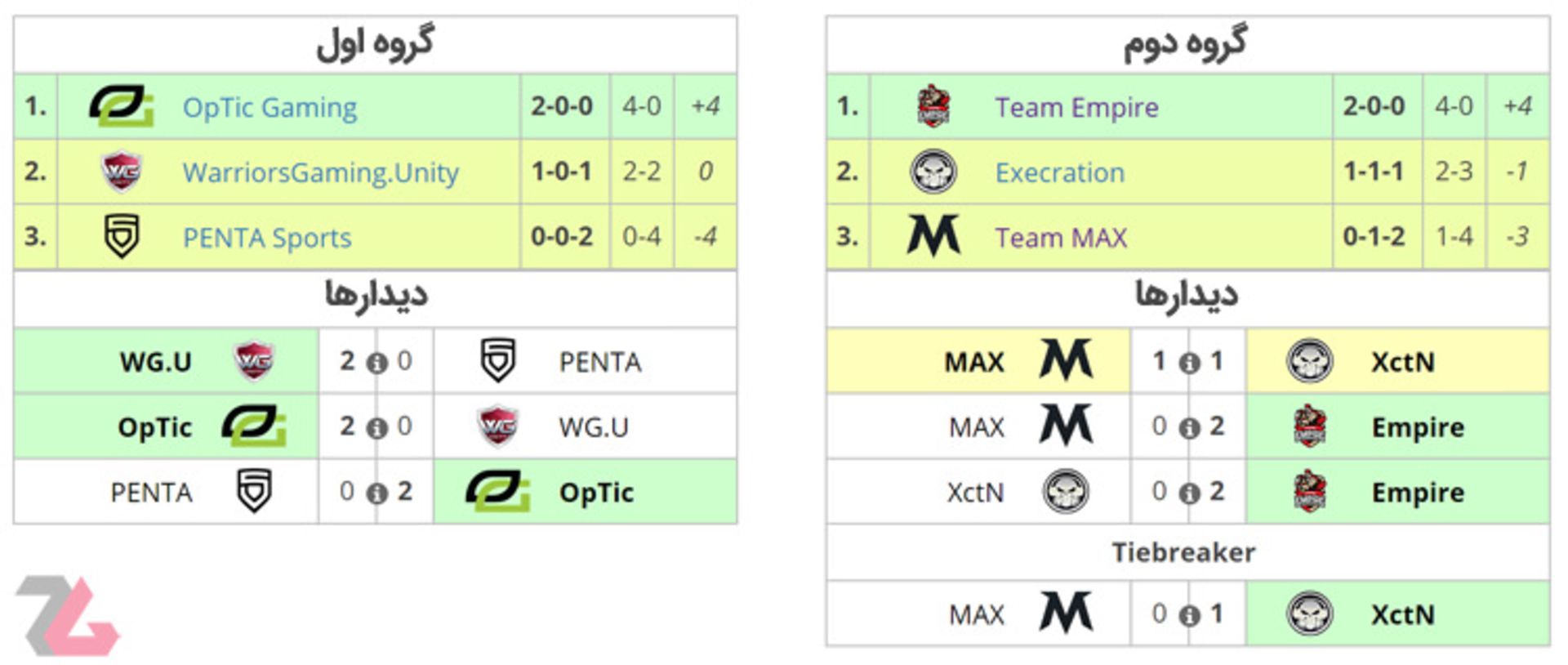This screenshot has height=665, width=1568.
Task: Open the PENTA Sports team link
Action: click(x=266, y=238)
